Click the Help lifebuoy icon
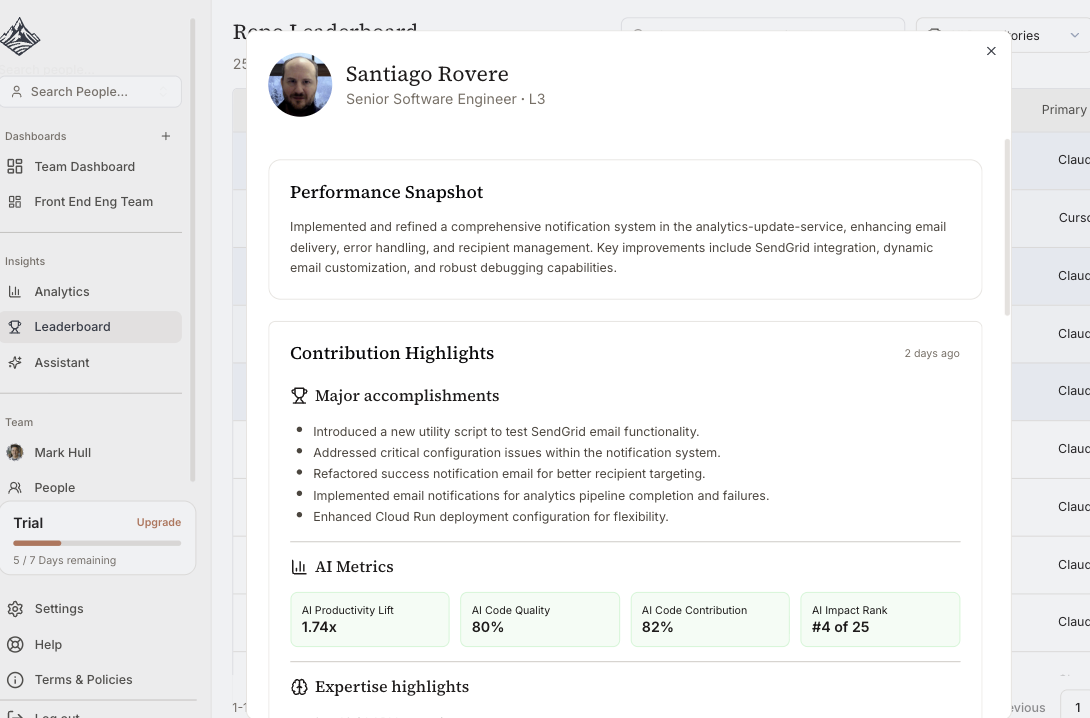The width and height of the screenshot is (1090, 718). pos(15,645)
